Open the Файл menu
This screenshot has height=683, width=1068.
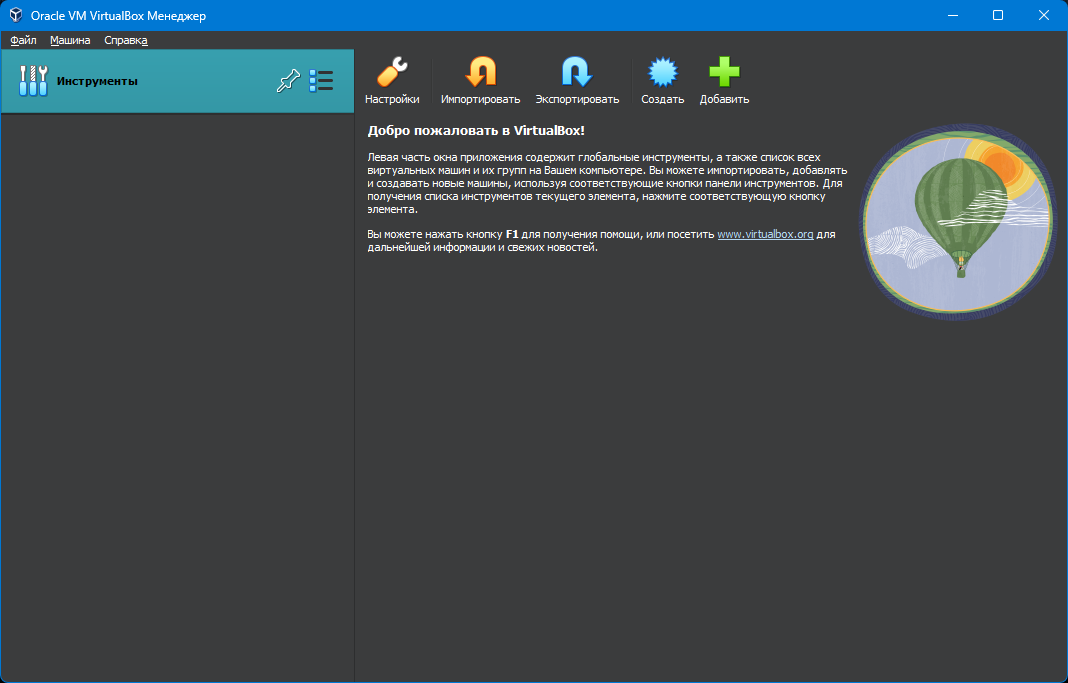pyautogui.click(x=23, y=40)
